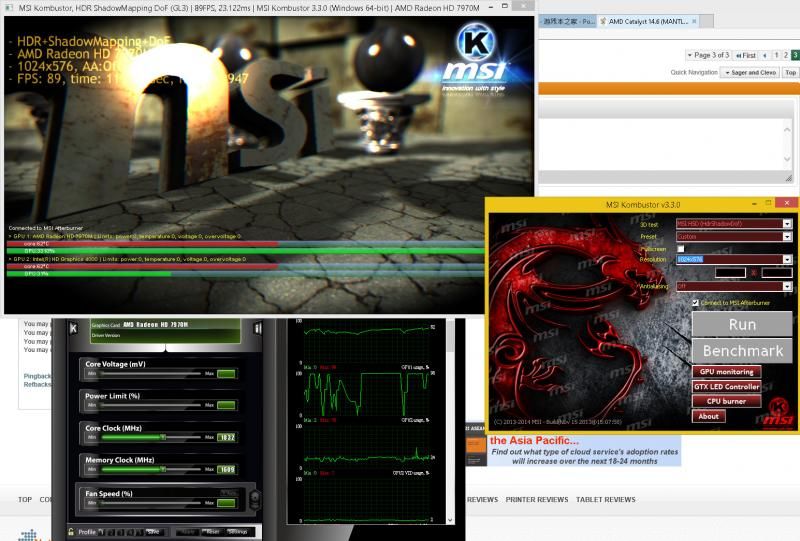Click the Top link in quick navigation
This screenshot has height=541, width=800.
[790, 72]
